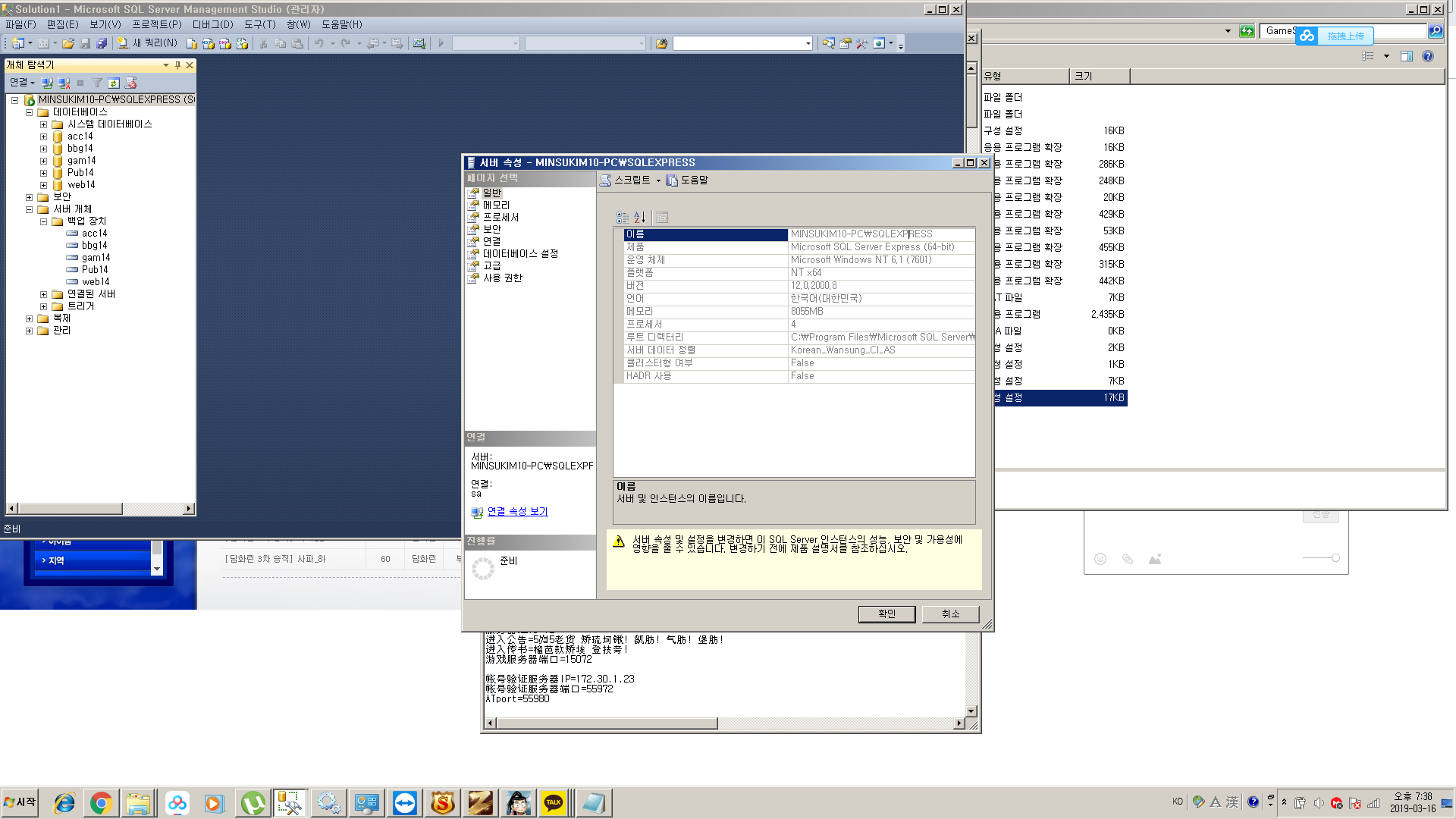Image resolution: width=1456 pixels, height=819 pixels.
Task: Open the 편집(E) menu
Action: coord(62,24)
